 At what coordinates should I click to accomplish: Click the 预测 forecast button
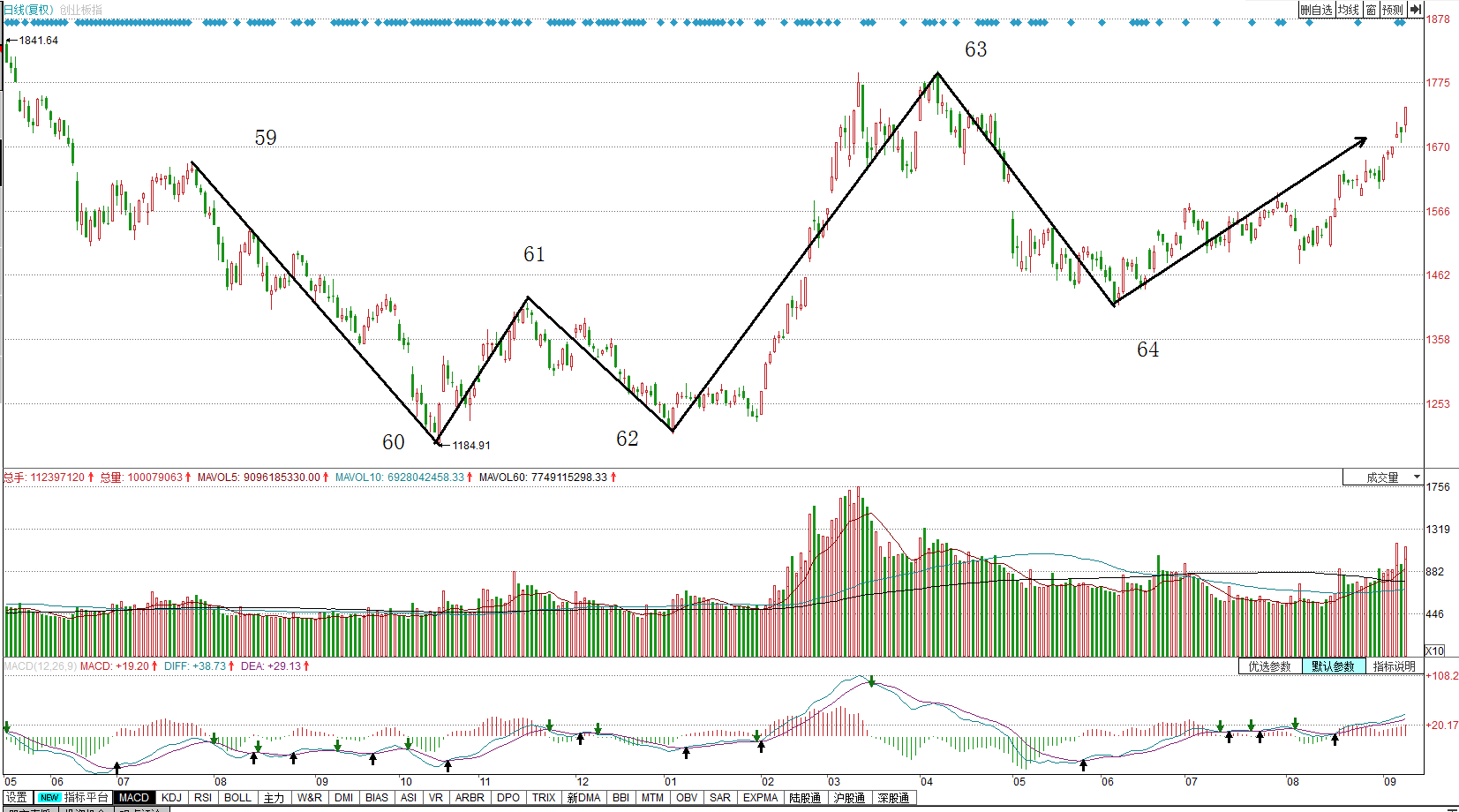(1393, 9)
